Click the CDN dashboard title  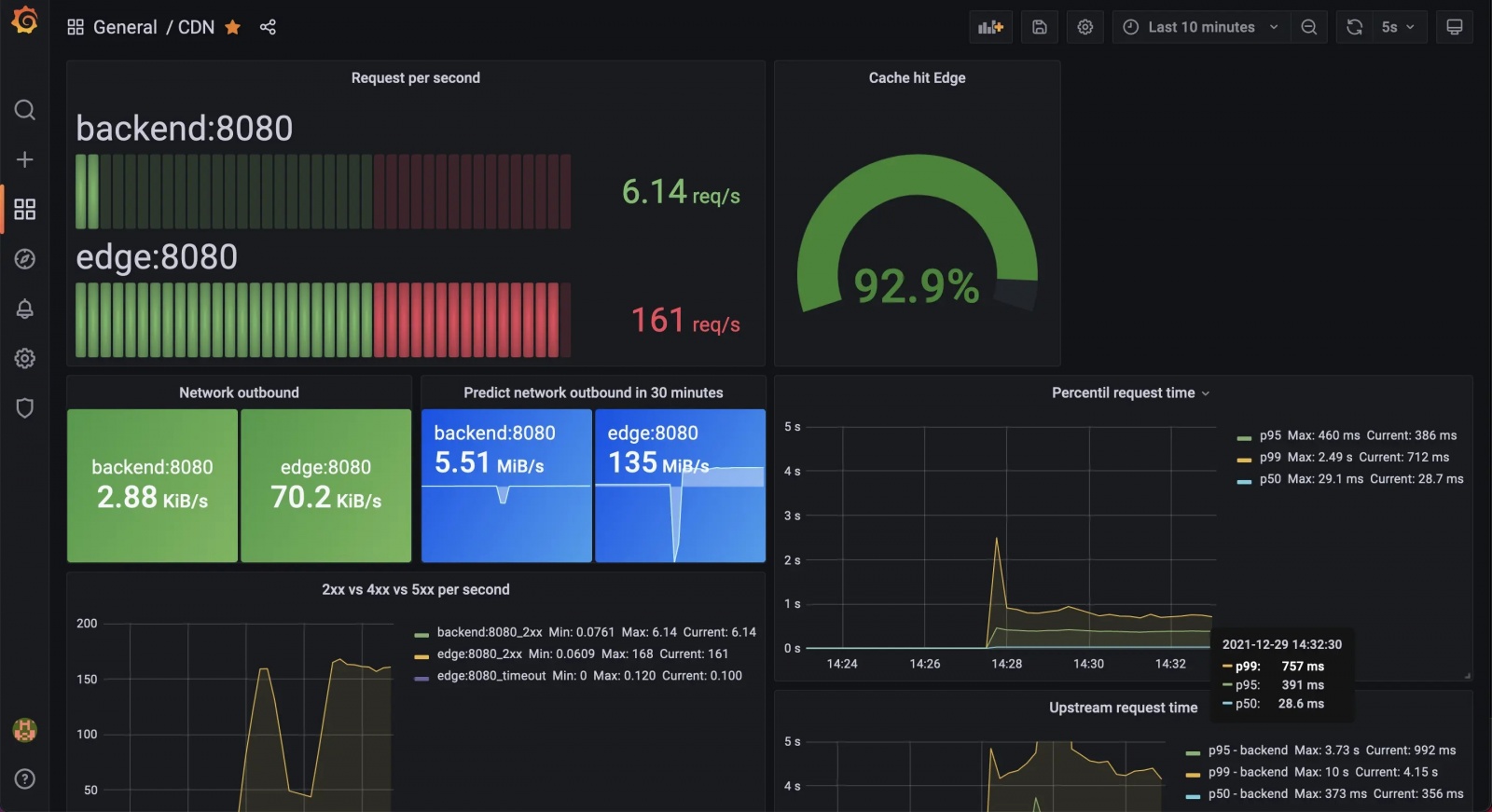click(x=196, y=27)
